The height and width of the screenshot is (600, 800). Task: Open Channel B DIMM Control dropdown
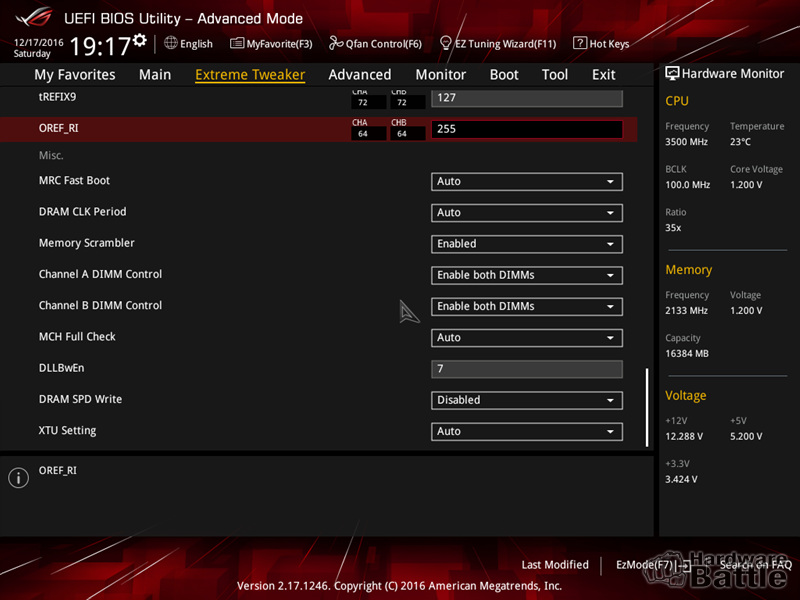527,307
